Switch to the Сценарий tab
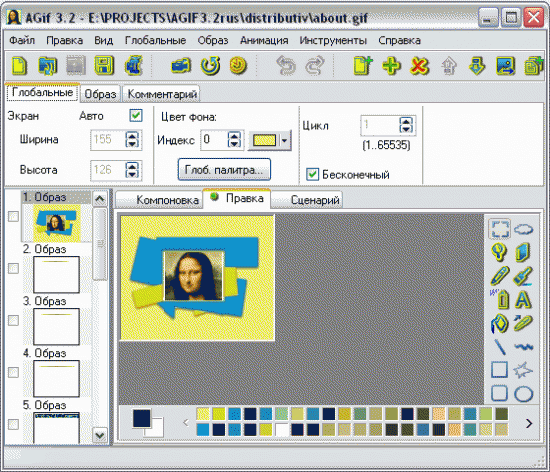 [307, 200]
